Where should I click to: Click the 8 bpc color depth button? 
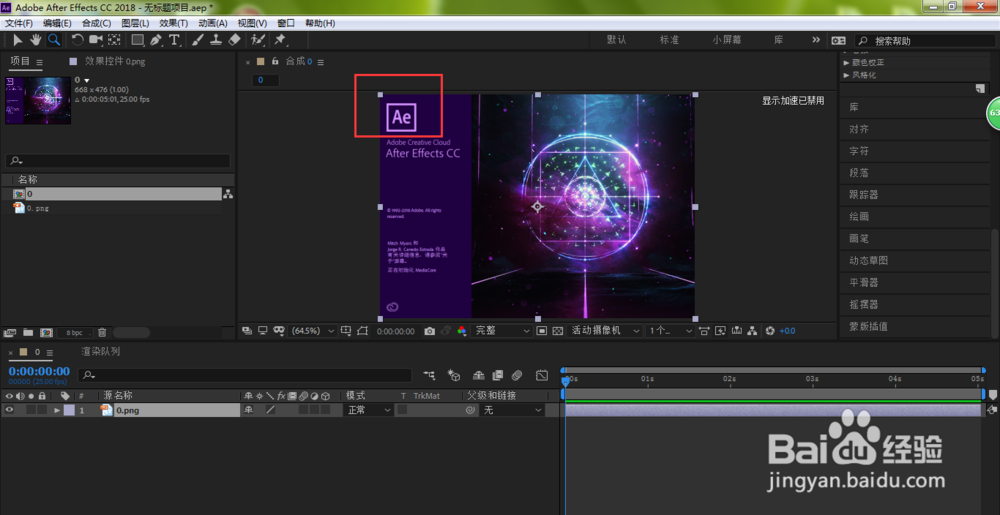tap(74, 333)
